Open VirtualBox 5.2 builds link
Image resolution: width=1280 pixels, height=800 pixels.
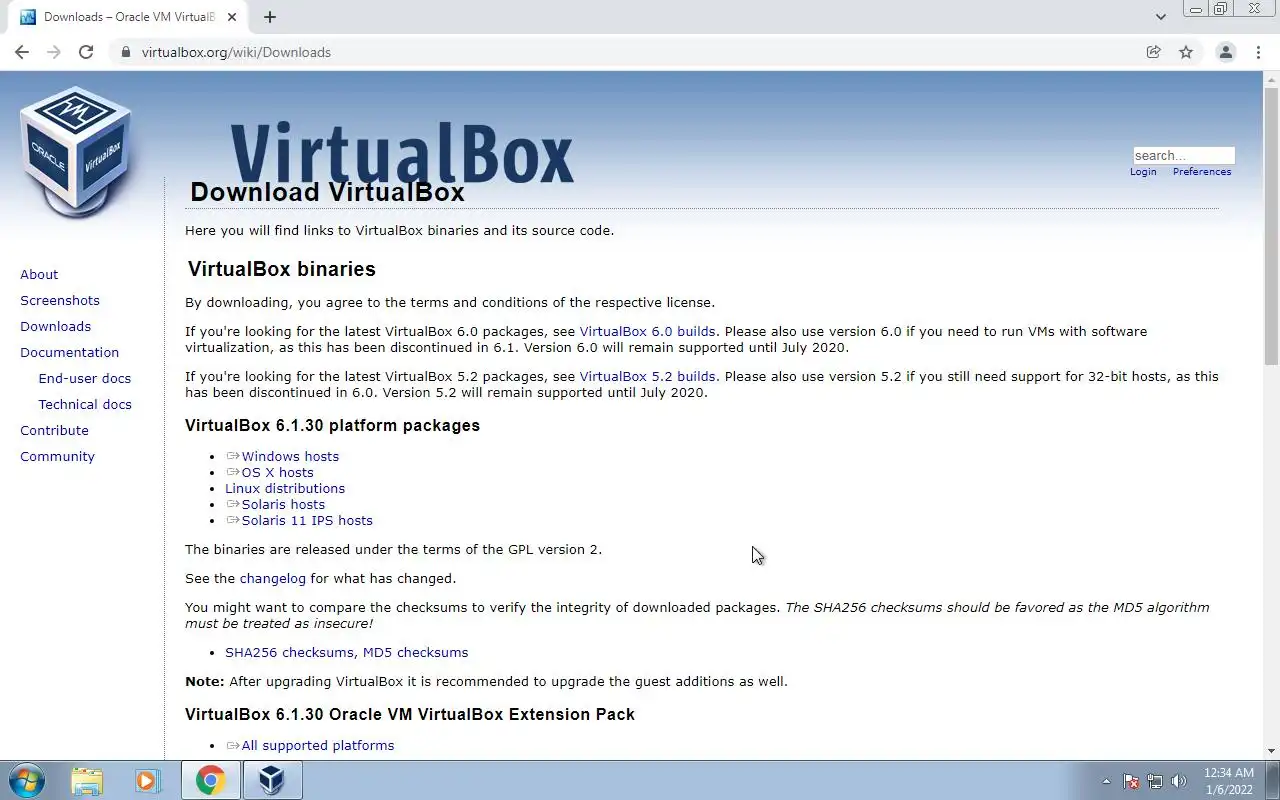[x=647, y=376]
